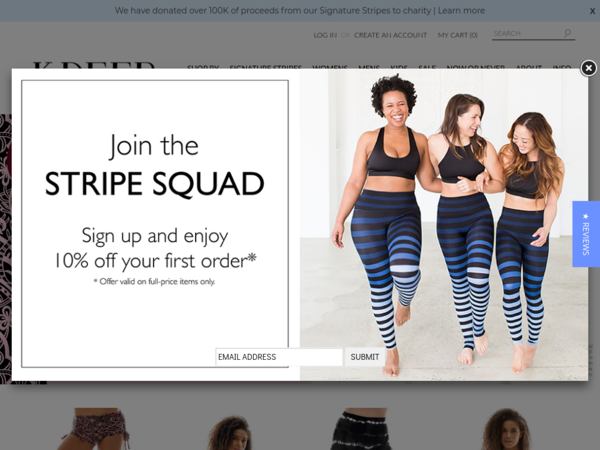
Task: Open the Now Or Never menu
Action: click(476, 67)
